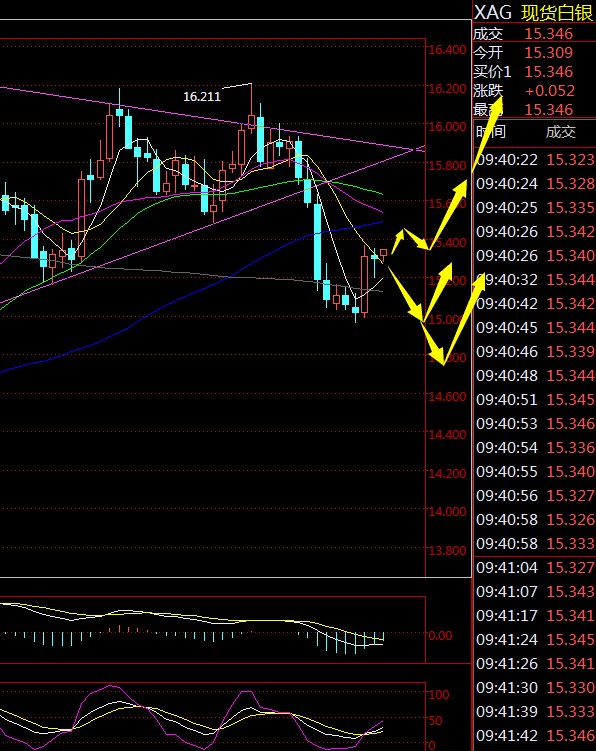The height and width of the screenshot is (751, 596).
Task: Click the most recent red candlestick
Action: [383, 253]
